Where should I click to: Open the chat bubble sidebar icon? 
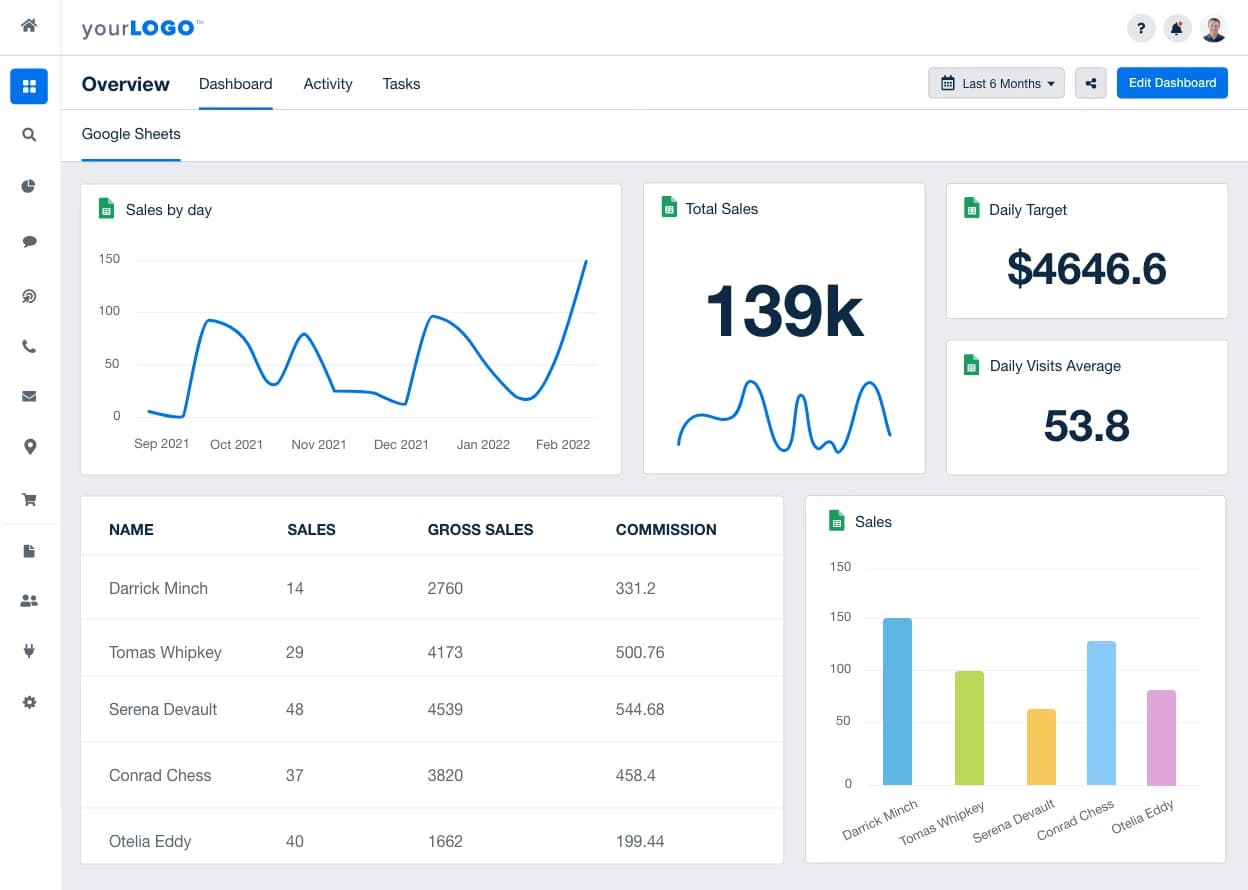click(x=29, y=241)
